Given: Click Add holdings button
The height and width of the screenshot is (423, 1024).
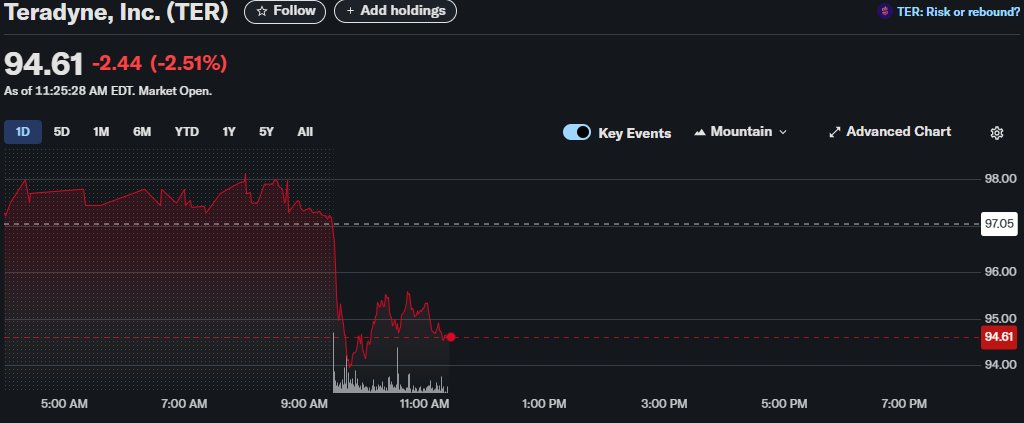Looking at the screenshot, I should [x=395, y=11].
